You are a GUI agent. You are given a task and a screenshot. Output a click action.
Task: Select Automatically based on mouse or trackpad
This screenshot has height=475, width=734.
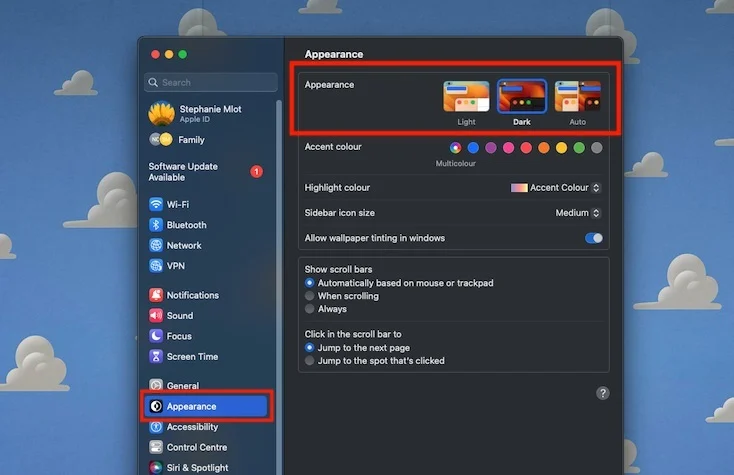(x=309, y=283)
